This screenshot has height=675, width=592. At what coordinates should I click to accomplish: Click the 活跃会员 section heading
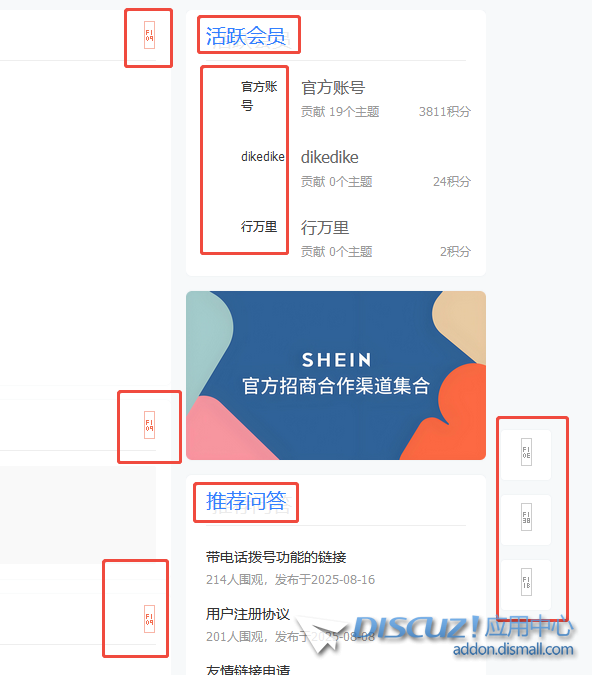click(x=245, y=36)
